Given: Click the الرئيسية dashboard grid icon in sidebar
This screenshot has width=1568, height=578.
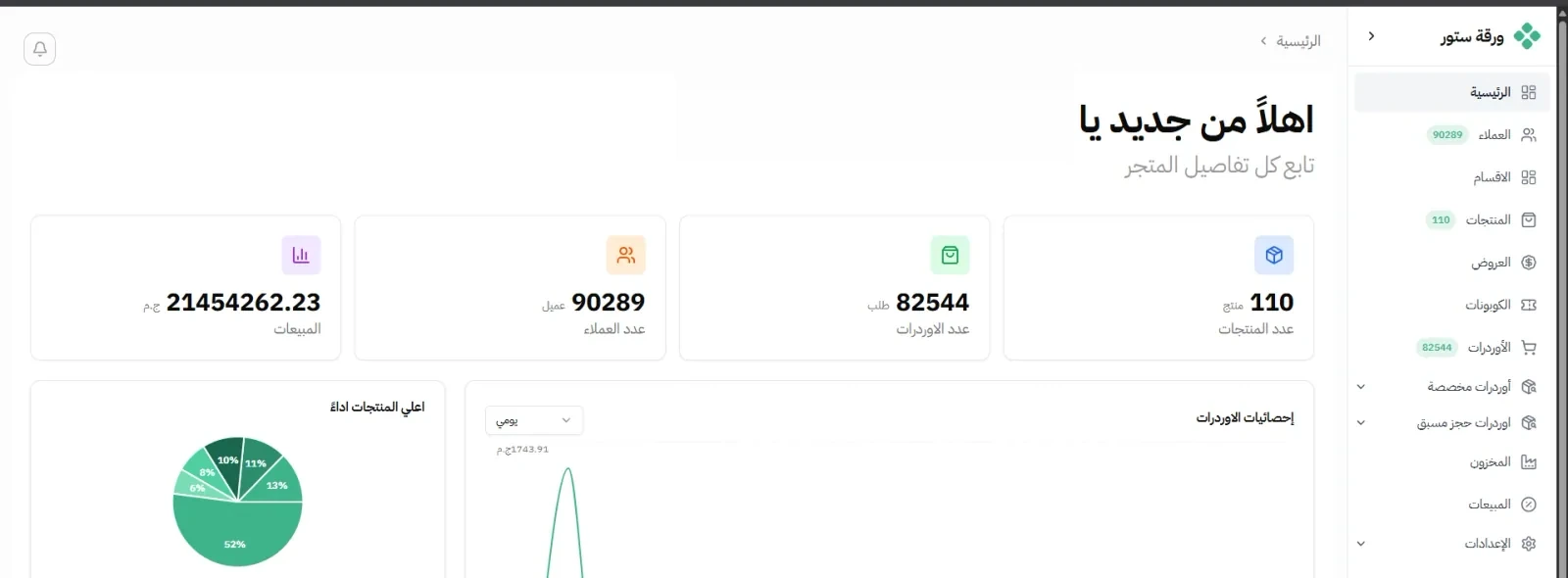Looking at the screenshot, I should (1529, 92).
